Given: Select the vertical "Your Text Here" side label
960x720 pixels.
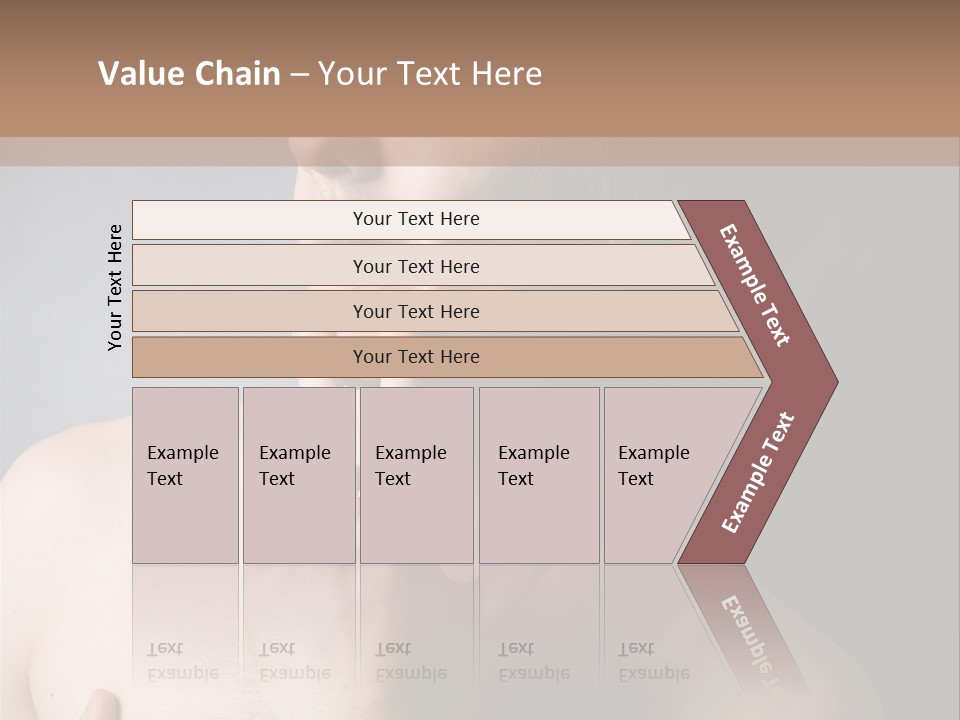Looking at the screenshot, I should 115,287.
